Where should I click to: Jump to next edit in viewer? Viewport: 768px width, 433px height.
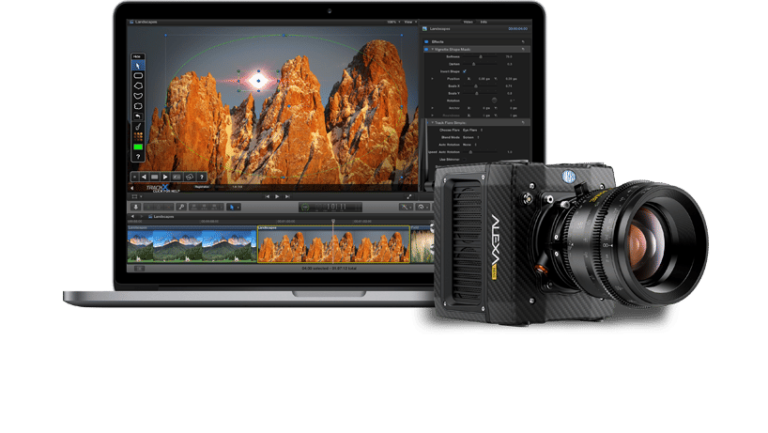click(288, 196)
